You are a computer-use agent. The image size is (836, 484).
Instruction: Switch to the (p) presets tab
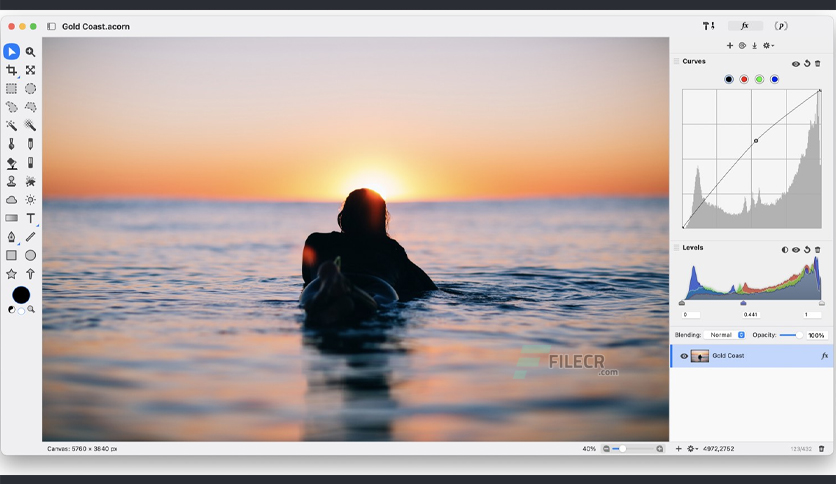click(781, 26)
